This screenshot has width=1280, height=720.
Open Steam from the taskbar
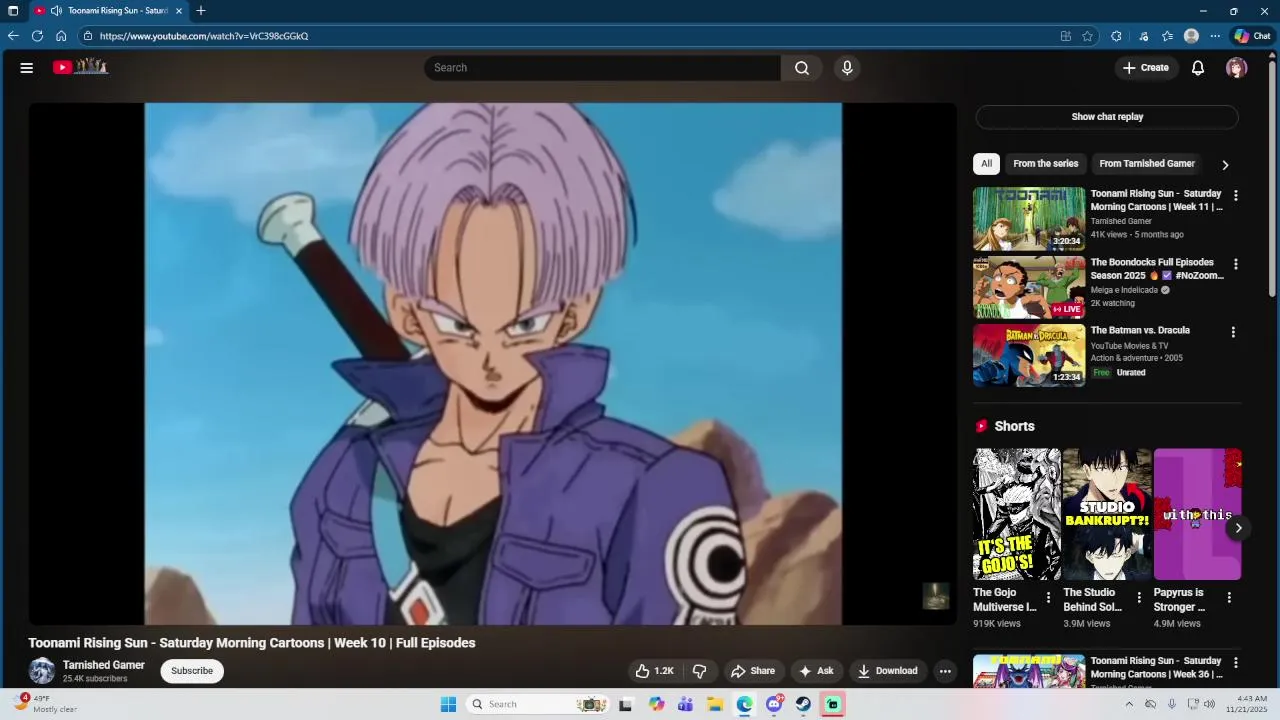coord(804,704)
